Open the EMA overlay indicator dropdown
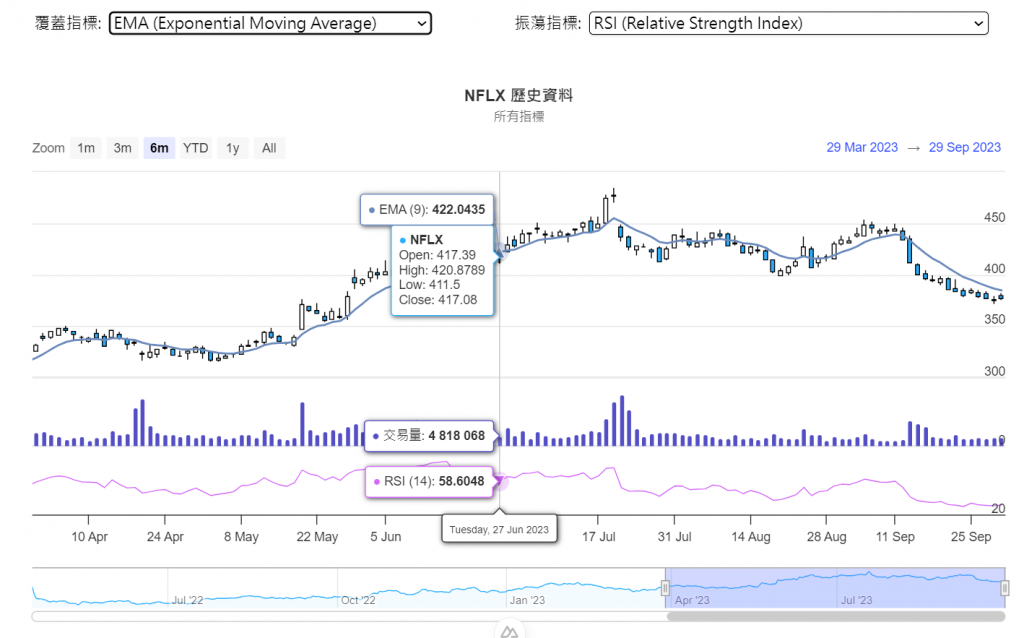 click(x=270, y=24)
